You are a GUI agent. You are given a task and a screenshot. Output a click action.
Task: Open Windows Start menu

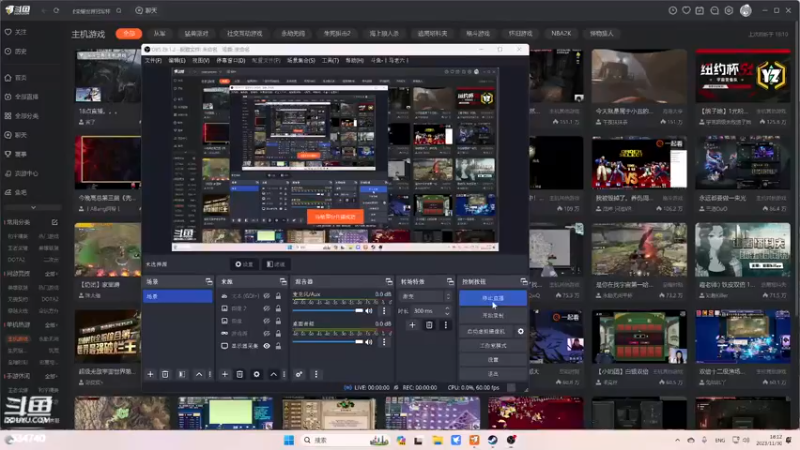click(x=289, y=440)
